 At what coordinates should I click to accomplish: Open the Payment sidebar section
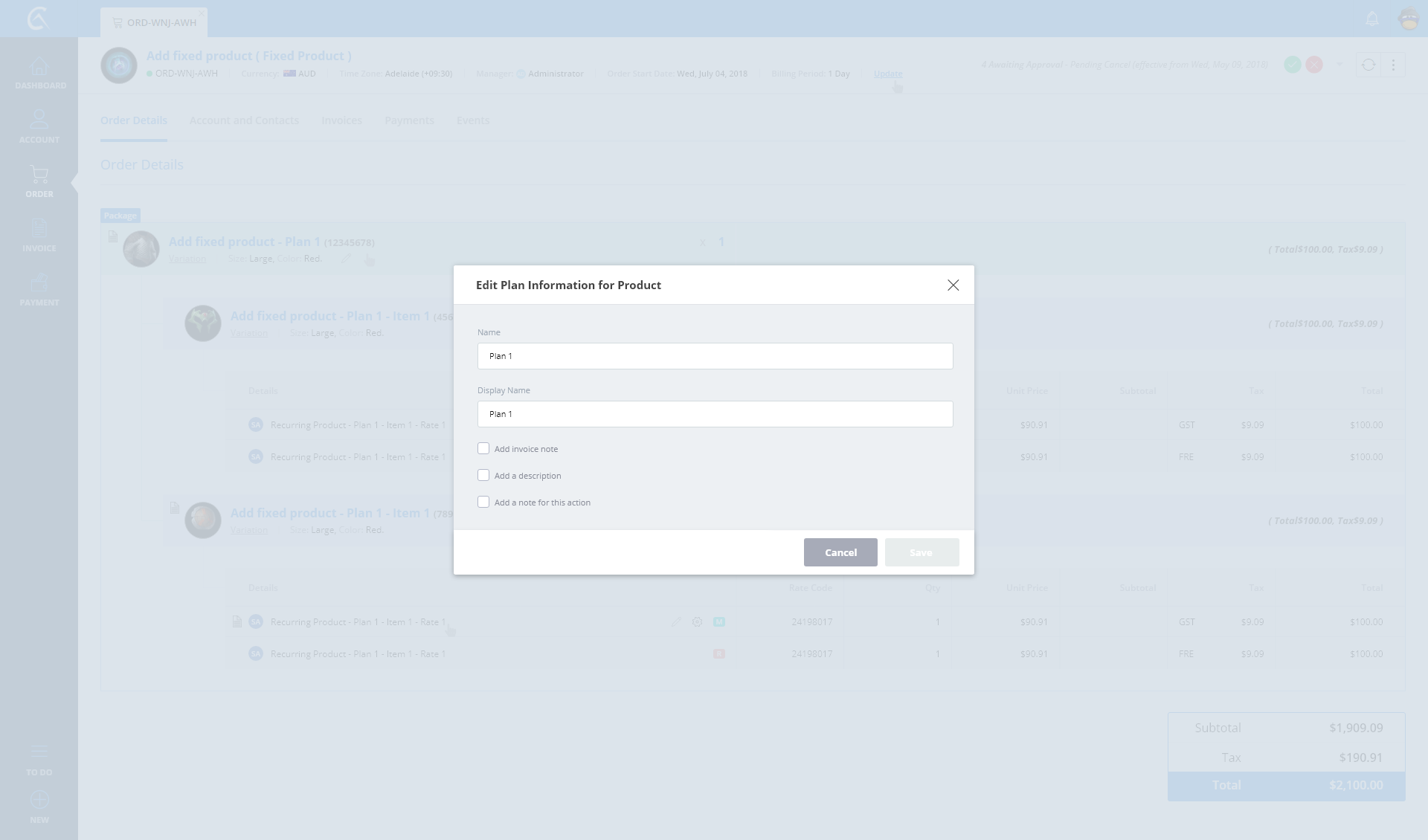[x=39, y=289]
